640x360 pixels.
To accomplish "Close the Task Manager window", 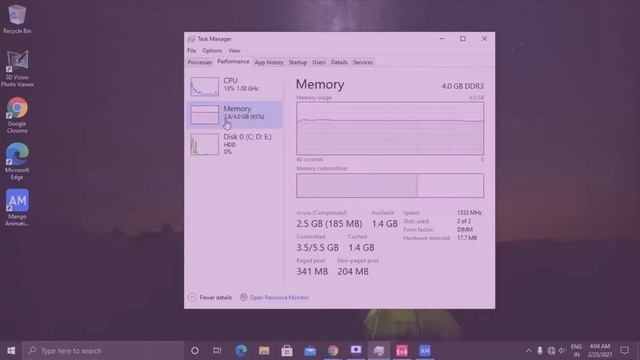I will [x=484, y=39].
